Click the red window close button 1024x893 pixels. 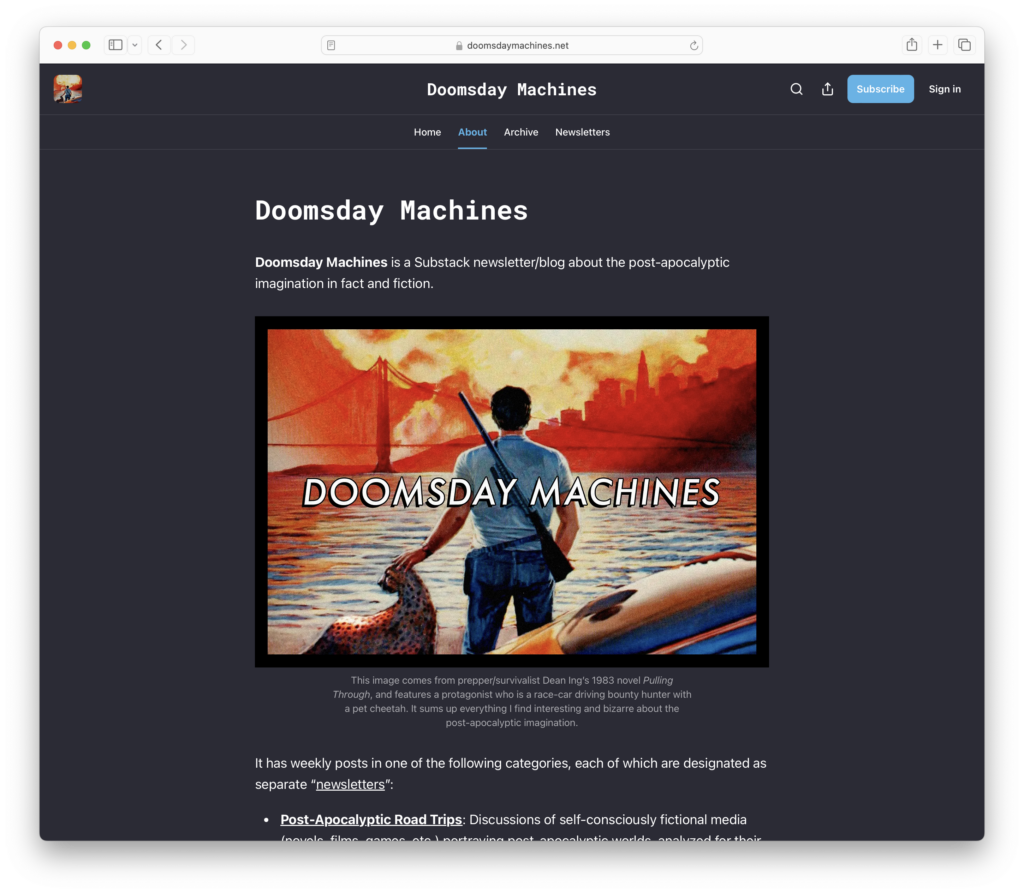point(58,45)
